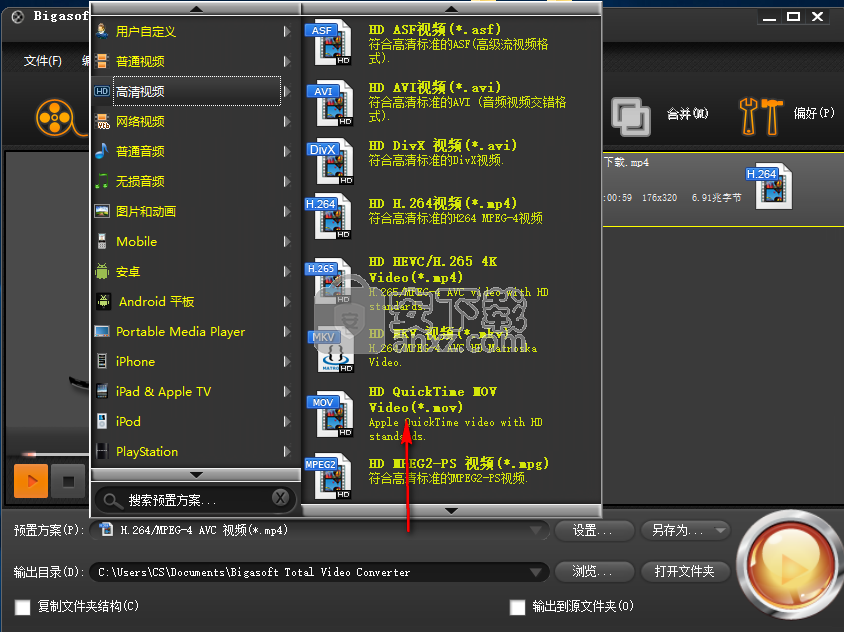844x632 pixels.
Task: Select HD ASF video format icon
Action: click(329, 43)
